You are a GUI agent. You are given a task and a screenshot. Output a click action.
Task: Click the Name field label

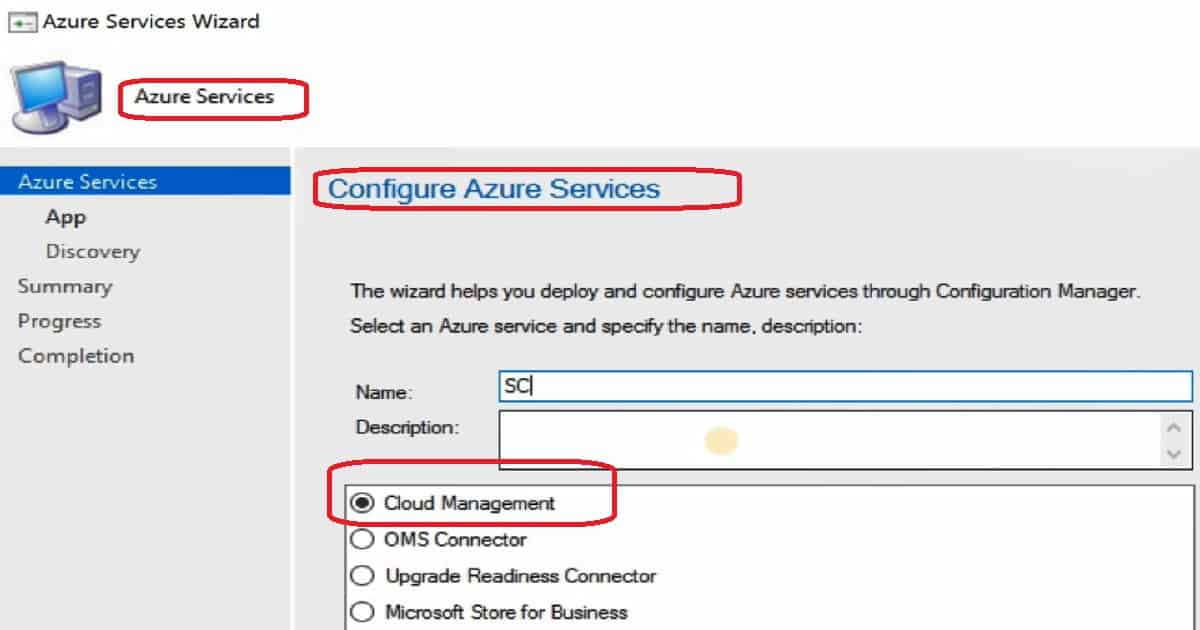tap(384, 393)
